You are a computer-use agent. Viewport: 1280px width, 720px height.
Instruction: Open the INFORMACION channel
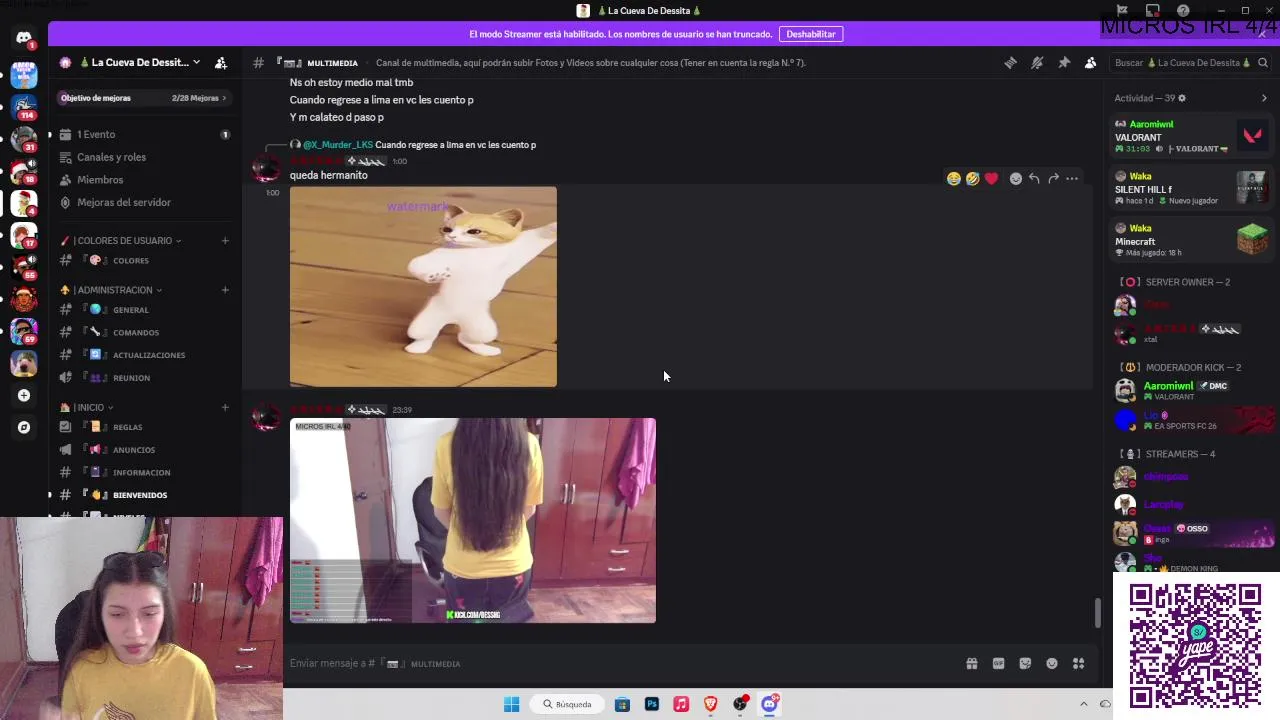[145, 472]
